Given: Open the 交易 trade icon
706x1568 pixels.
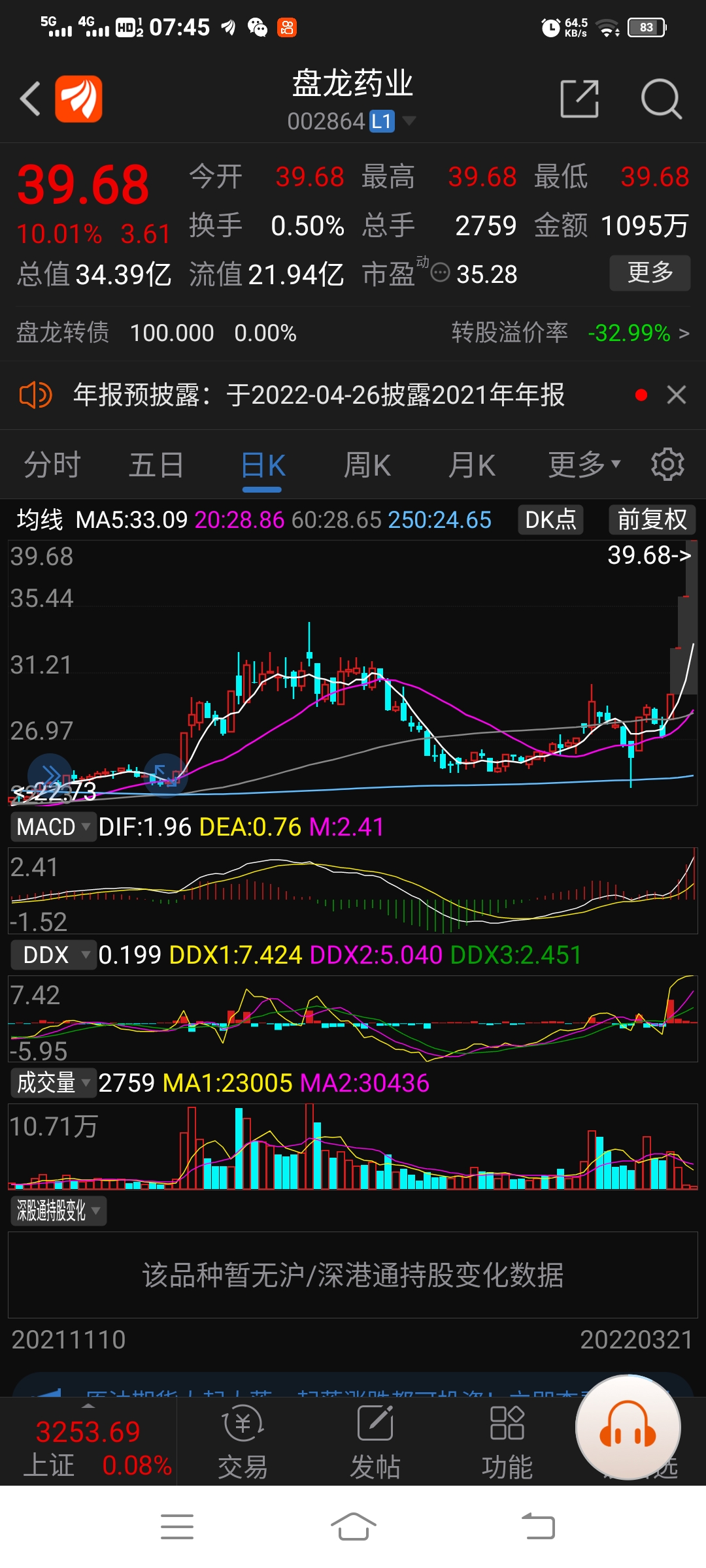Looking at the screenshot, I should point(243,1441).
